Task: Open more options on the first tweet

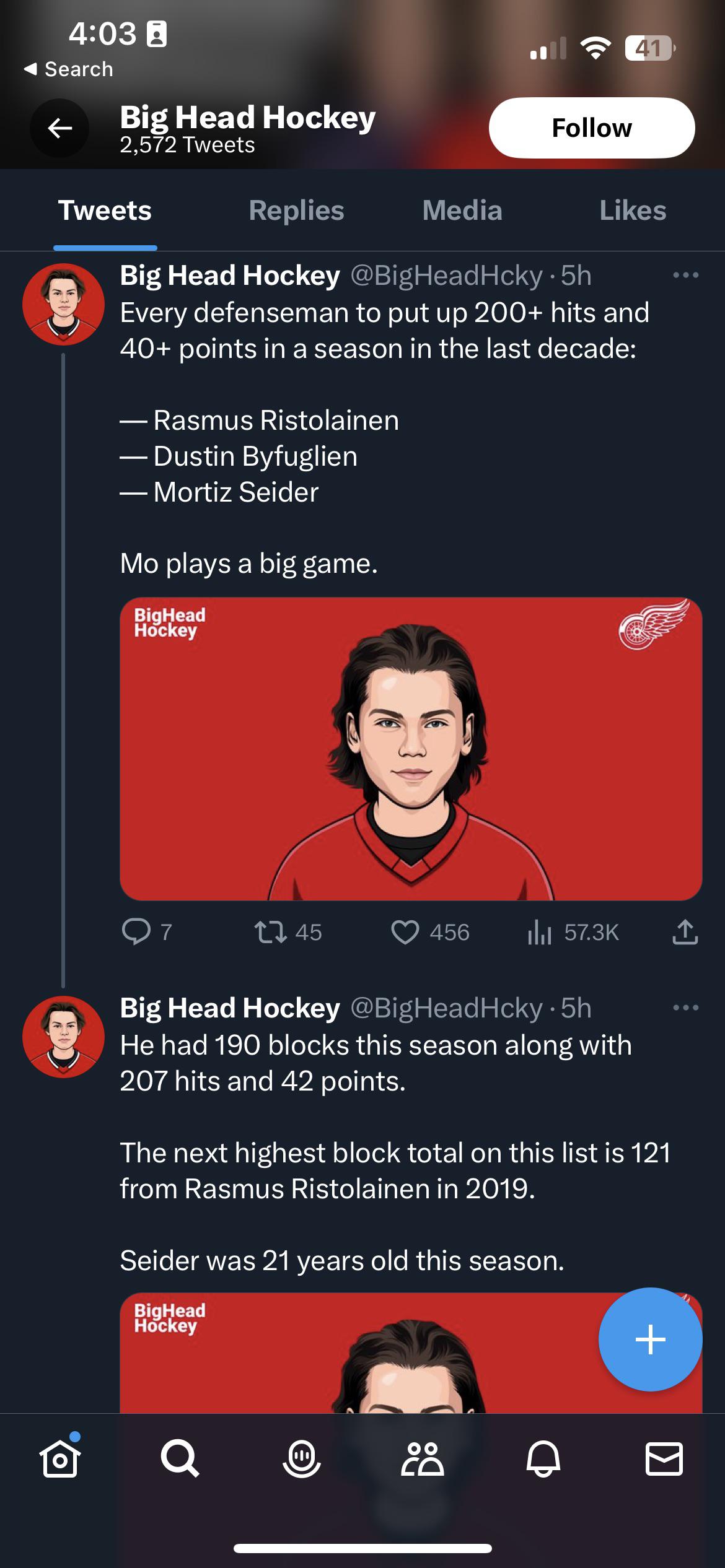Action: pyautogui.click(x=685, y=275)
